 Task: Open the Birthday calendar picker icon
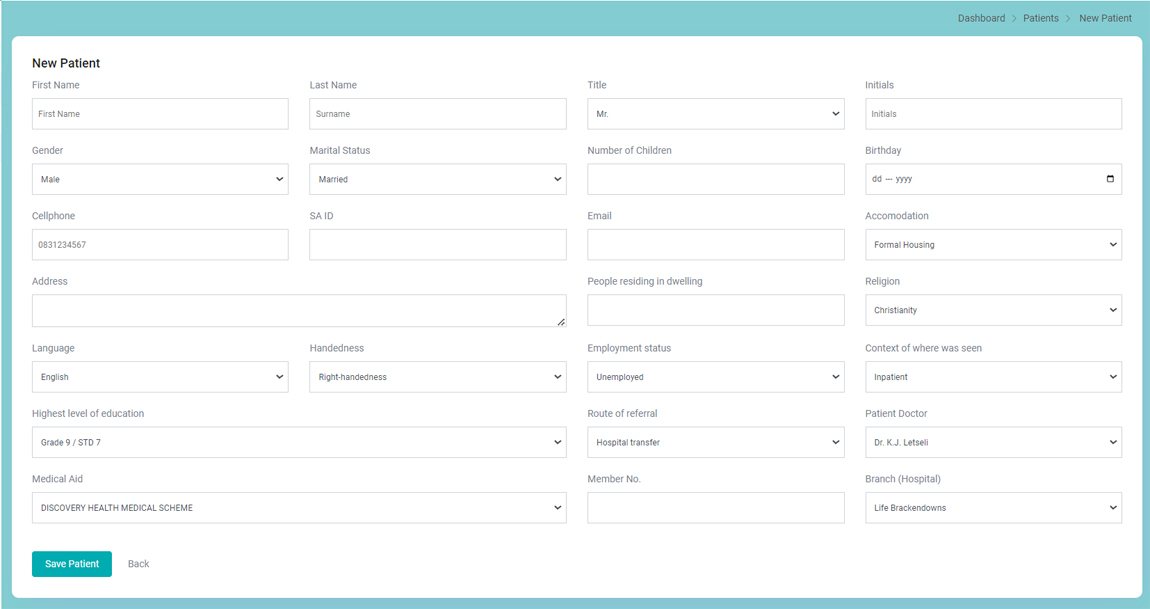point(1110,179)
